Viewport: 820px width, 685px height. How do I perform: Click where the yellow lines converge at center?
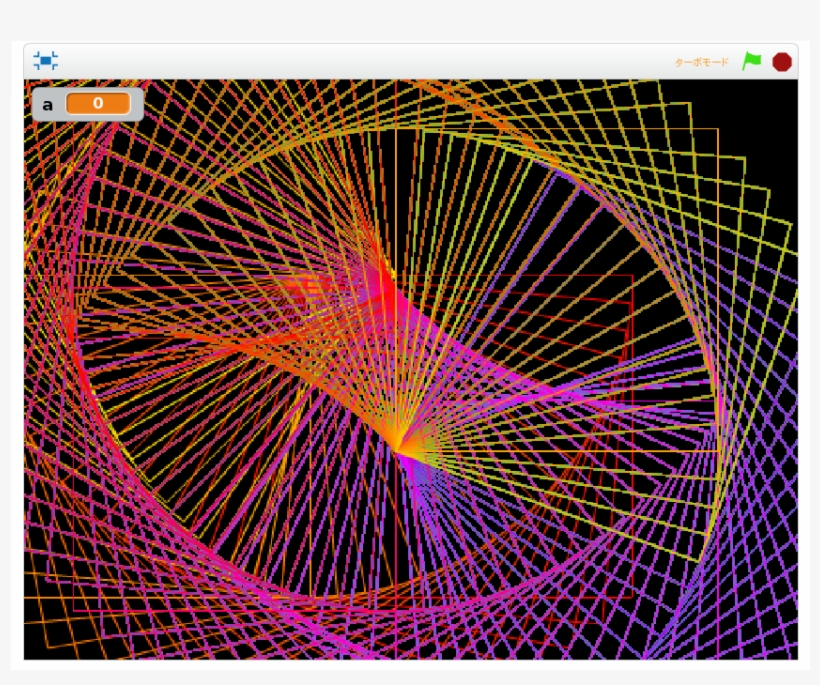tap(399, 451)
